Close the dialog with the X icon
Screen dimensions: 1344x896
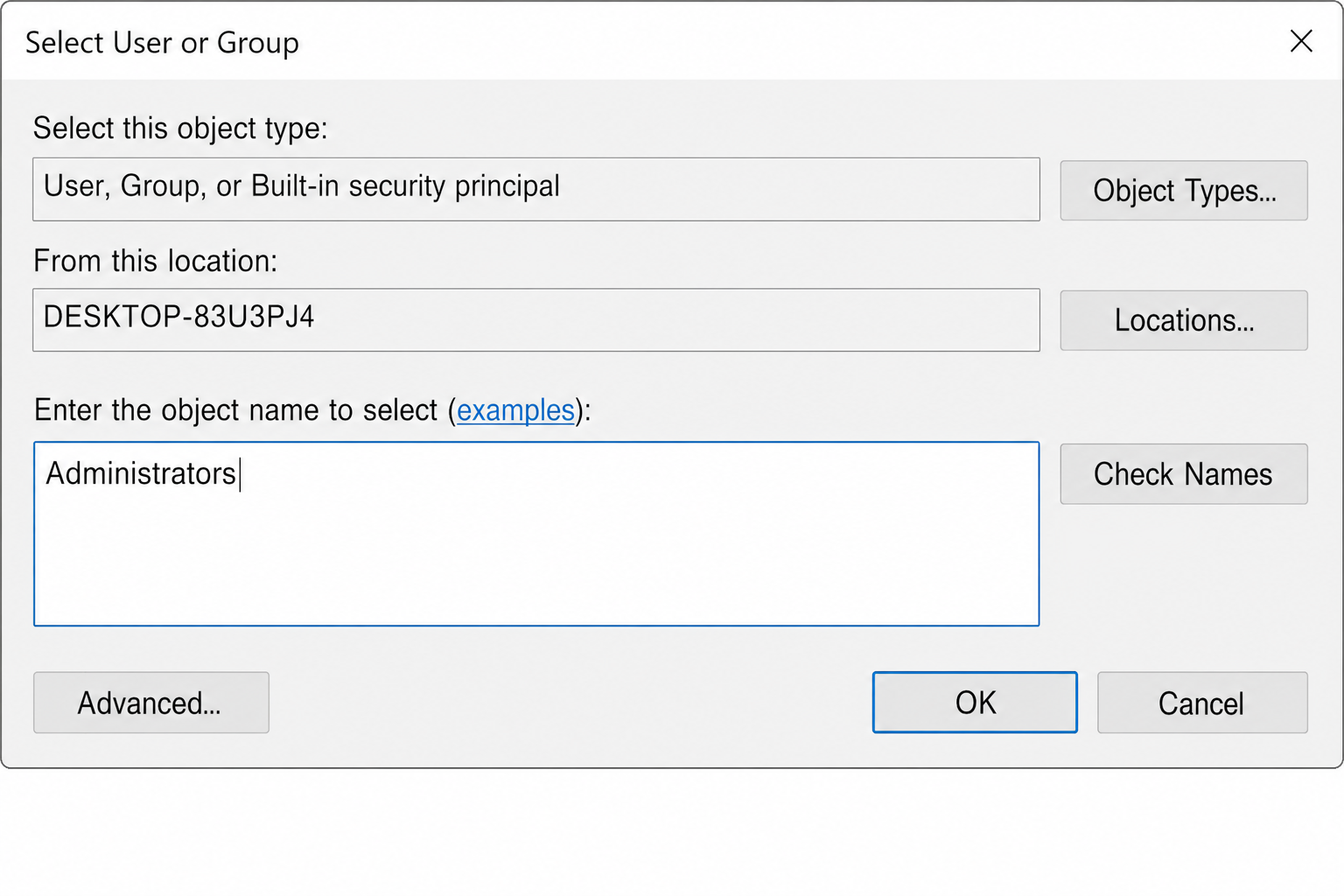(x=1301, y=40)
